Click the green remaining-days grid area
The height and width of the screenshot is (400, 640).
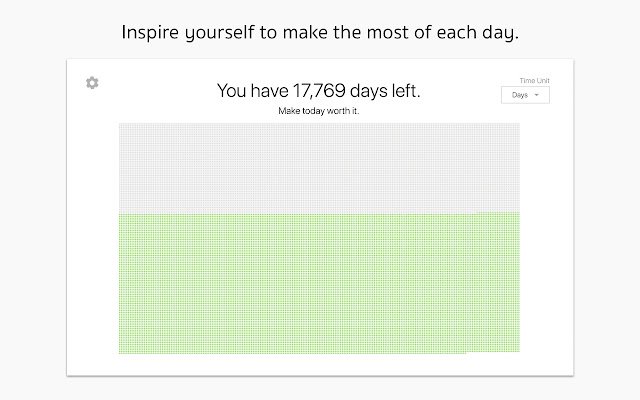[x=319, y=283]
